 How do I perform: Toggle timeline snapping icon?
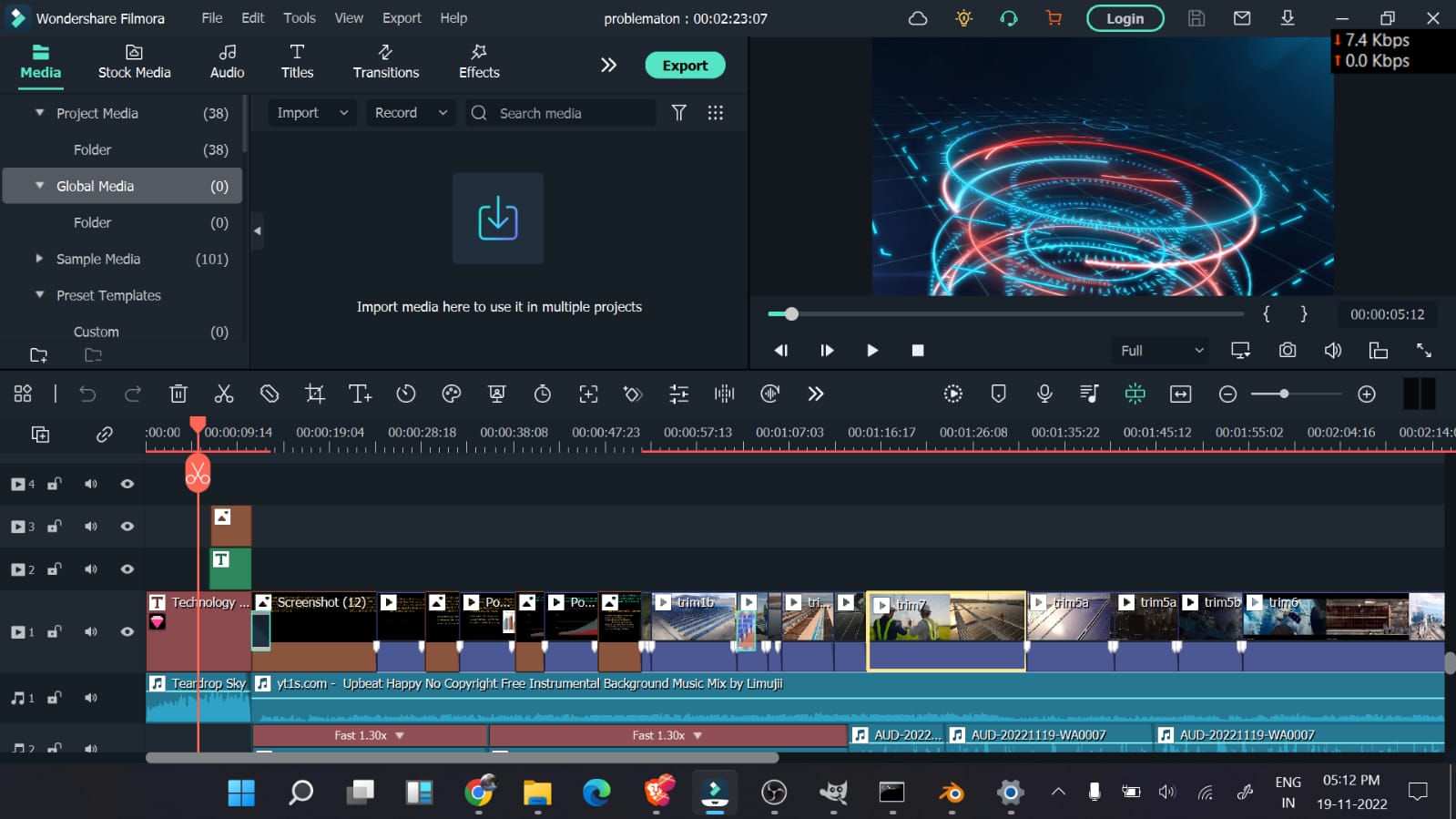(1135, 394)
